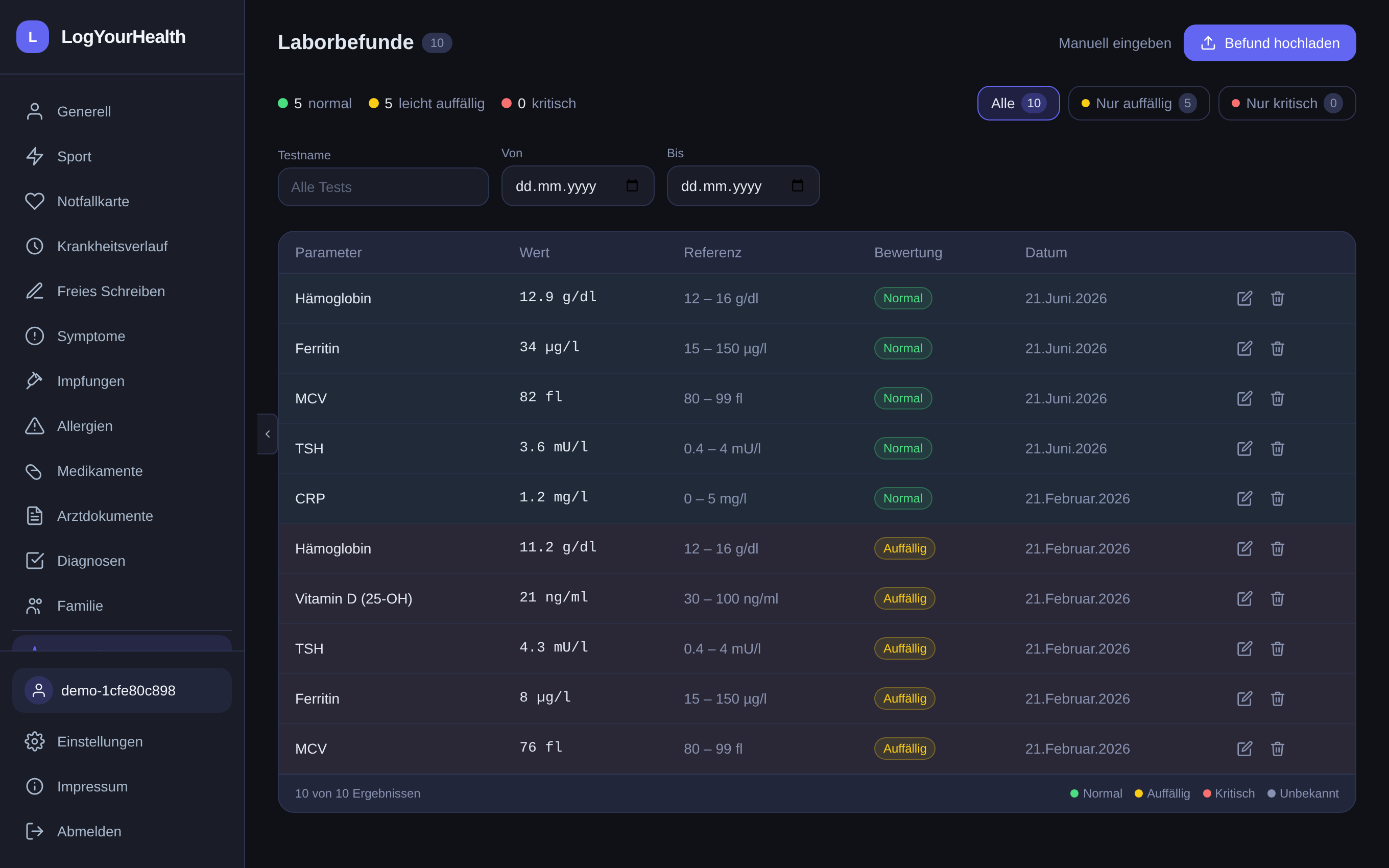This screenshot has height=868, width=1389.
Task: Edit the TSH 4.3 mU/l entry
Action: [1244, 648]
